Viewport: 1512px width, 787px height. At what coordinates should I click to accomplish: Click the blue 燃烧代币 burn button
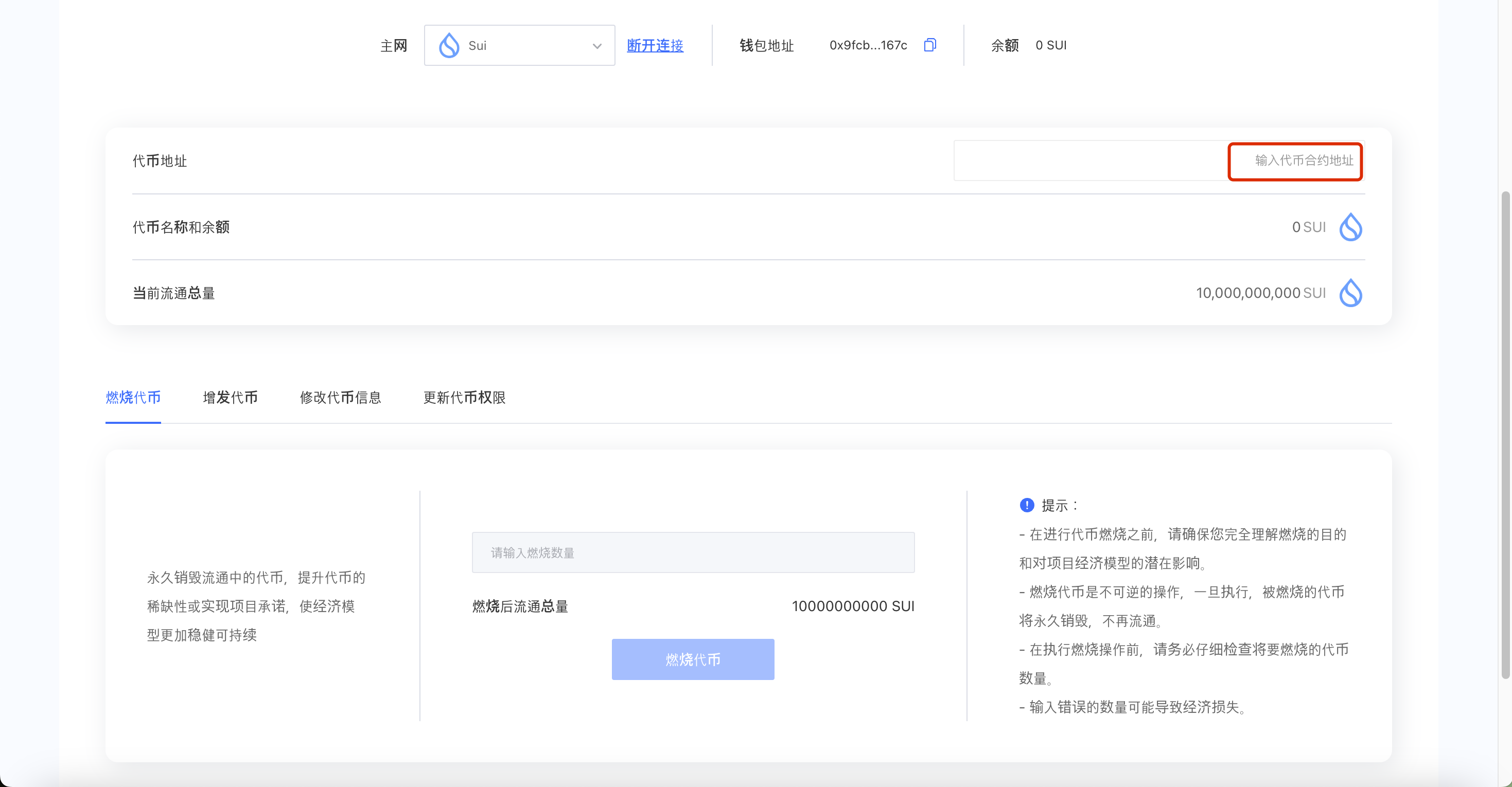693,659
